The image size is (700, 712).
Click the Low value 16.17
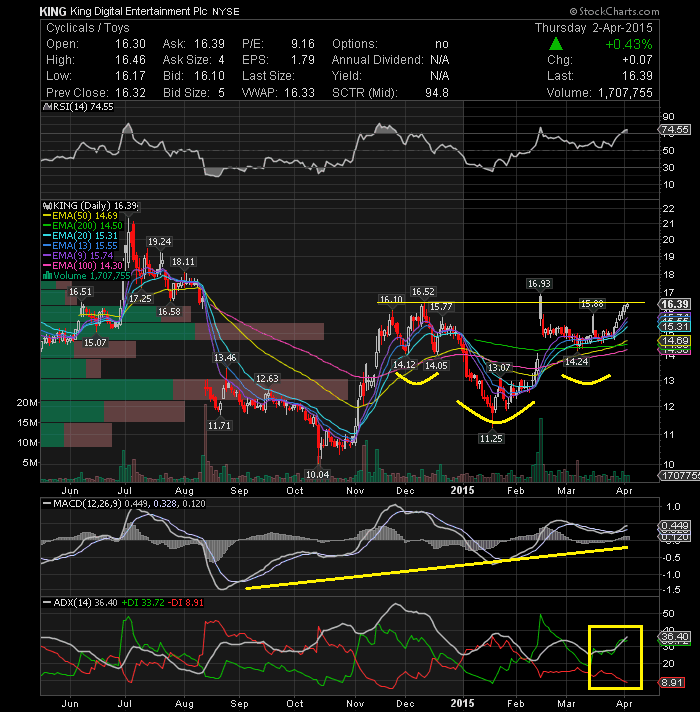[130, 76]
